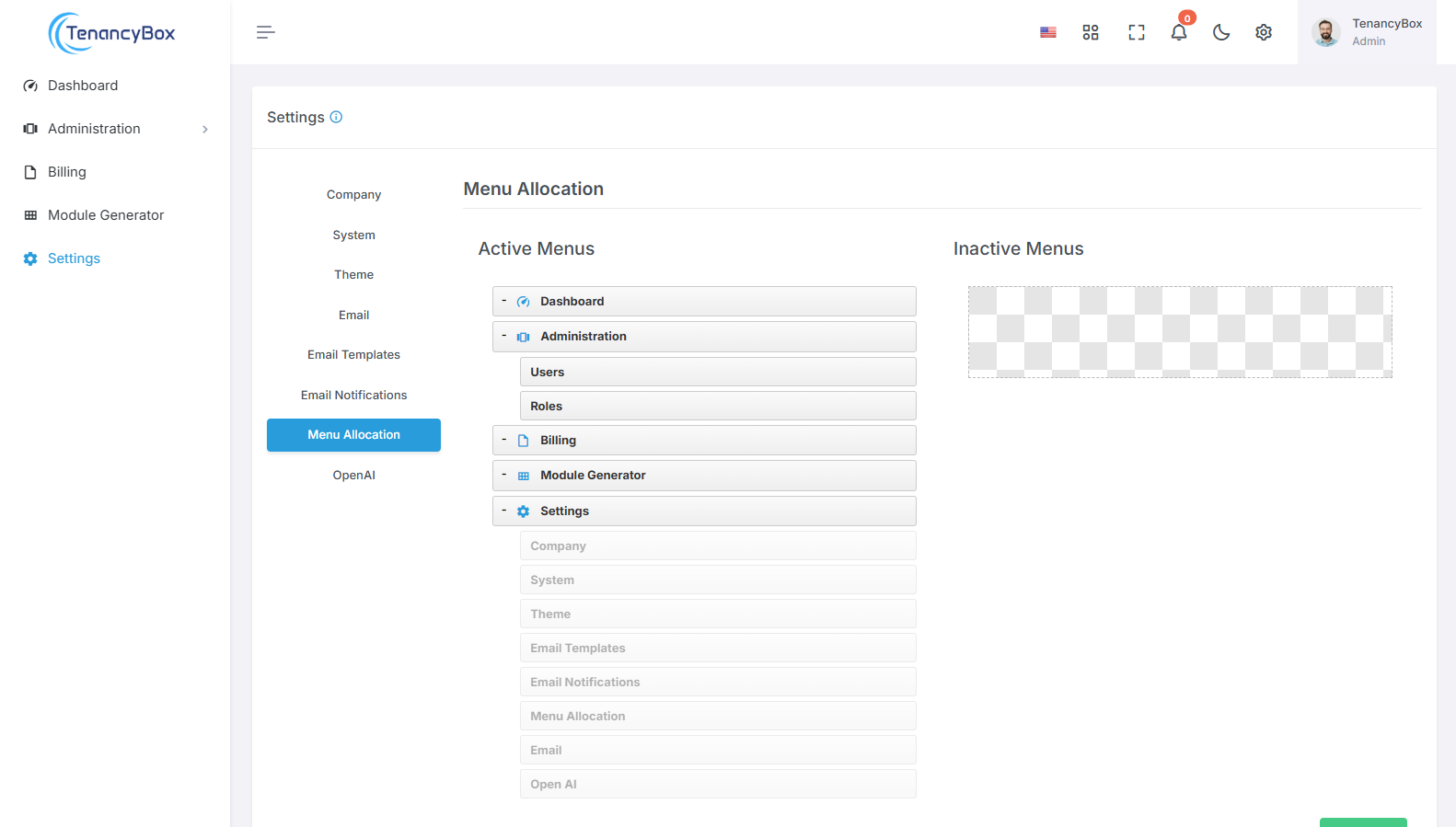Click the Settings info icon
Image resolution: width=1456 pixels, height=827 pixels.
pos(336,117)
